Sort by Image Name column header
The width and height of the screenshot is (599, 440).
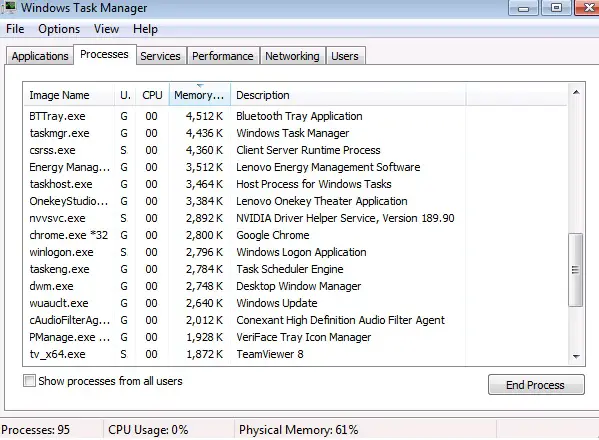point(69,95)
